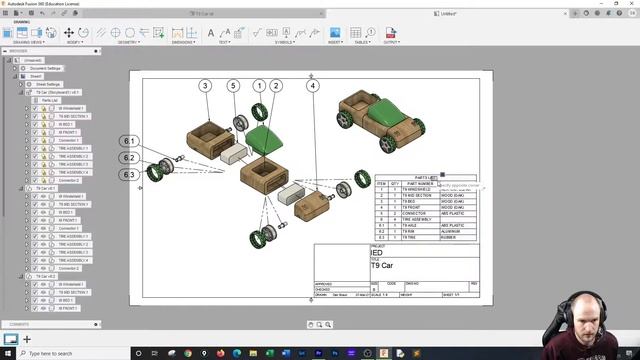Open a new design tab with plus
Screen dimensions: 640x360
tap(575, 13)
